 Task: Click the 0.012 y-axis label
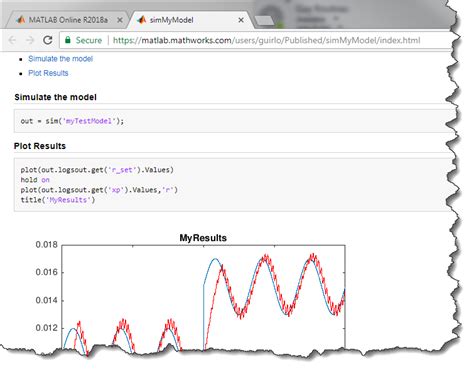(47, 328)
